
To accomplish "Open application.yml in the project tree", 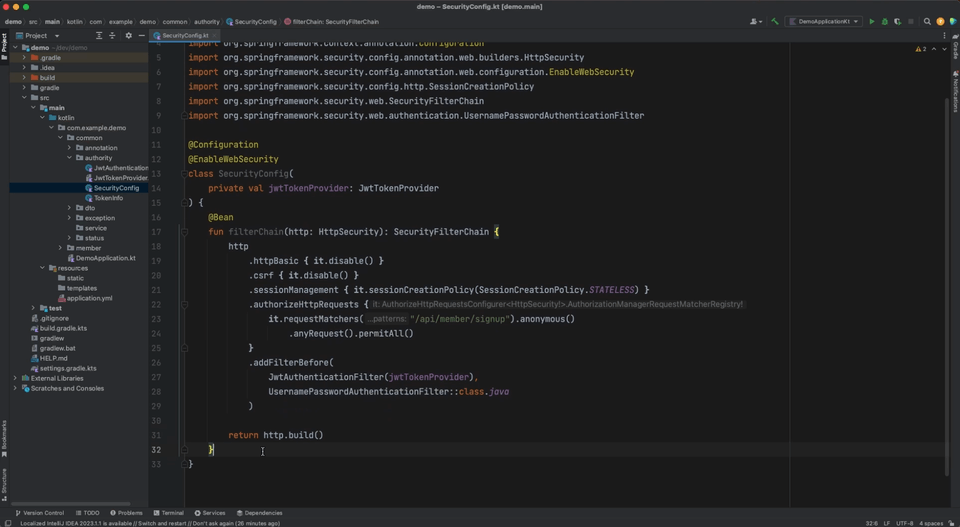I will [89, 298].
